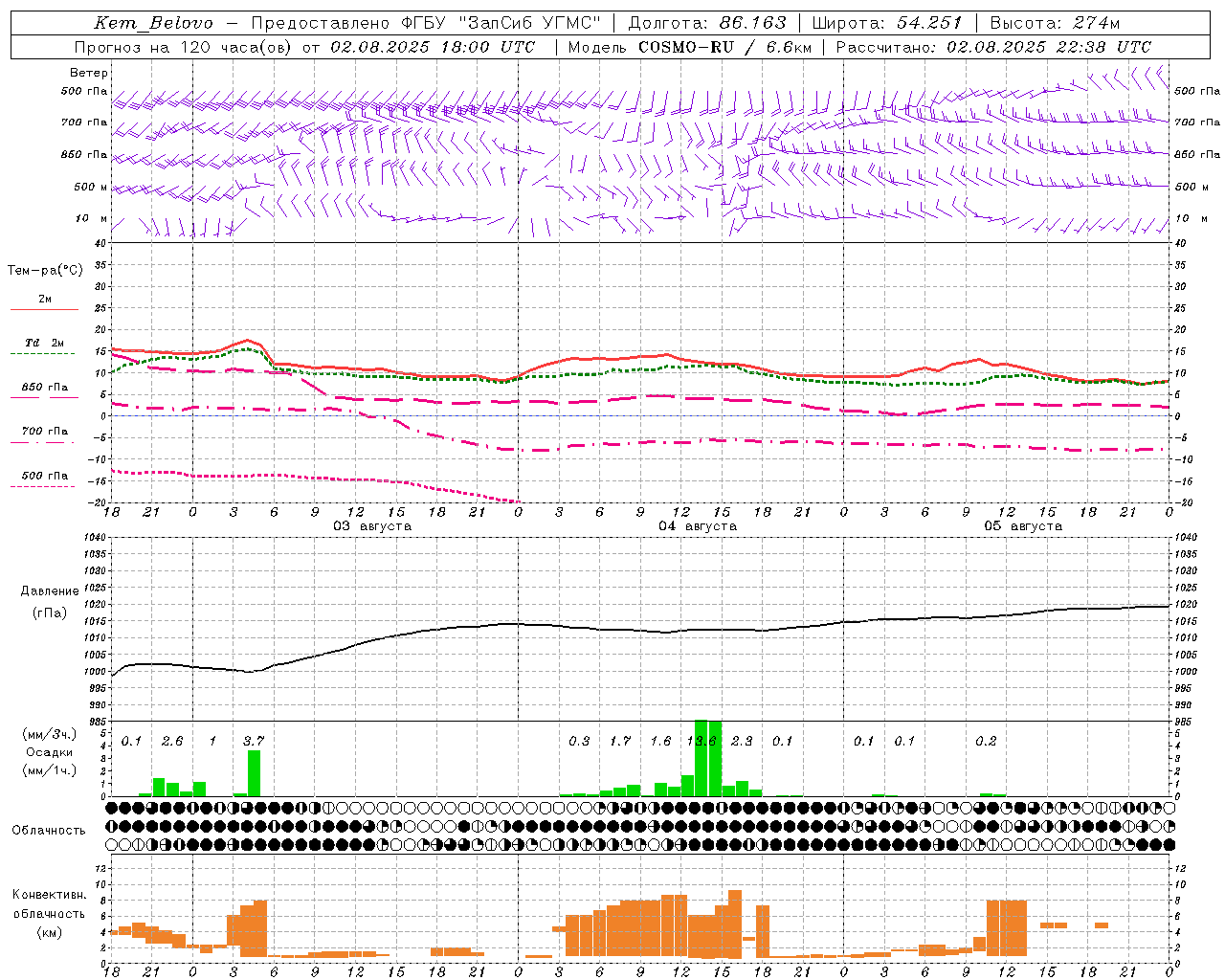1225x980 pixels.
Task: Click the Широта: 54.251 value
Action: (887, 24)
